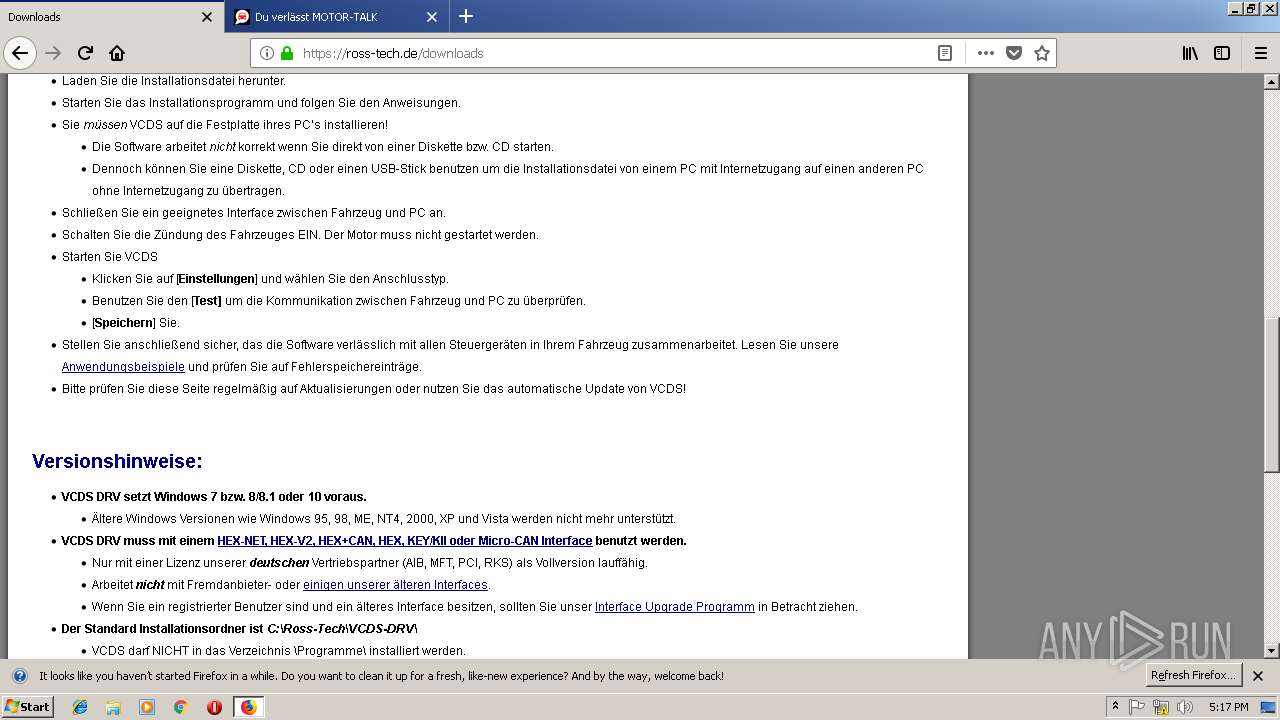The width and height of the screenshot is (1280, 720).
Task: Open the Windows Start menu
Action: tap(28, 707)
